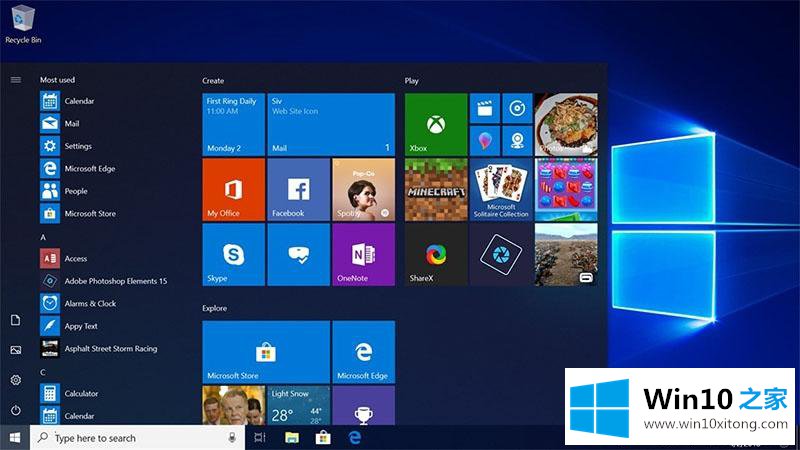
Task: Open the OneNote tile
Action: tap(364, 255)
